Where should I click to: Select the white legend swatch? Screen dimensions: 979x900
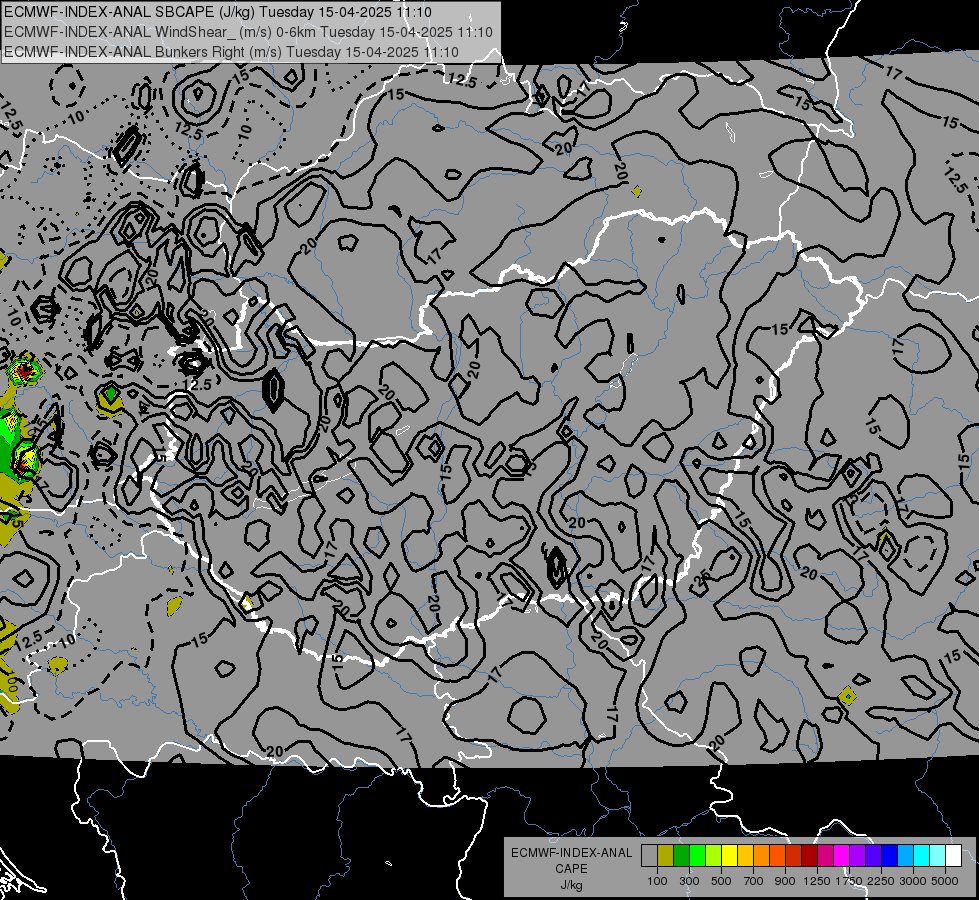tap(953, 856)
